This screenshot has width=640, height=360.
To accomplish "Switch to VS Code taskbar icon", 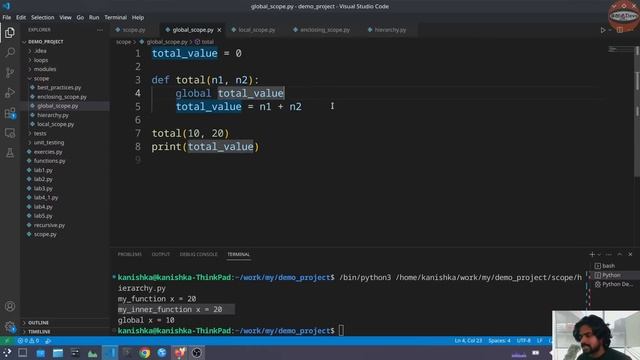I will pos(110,353).
